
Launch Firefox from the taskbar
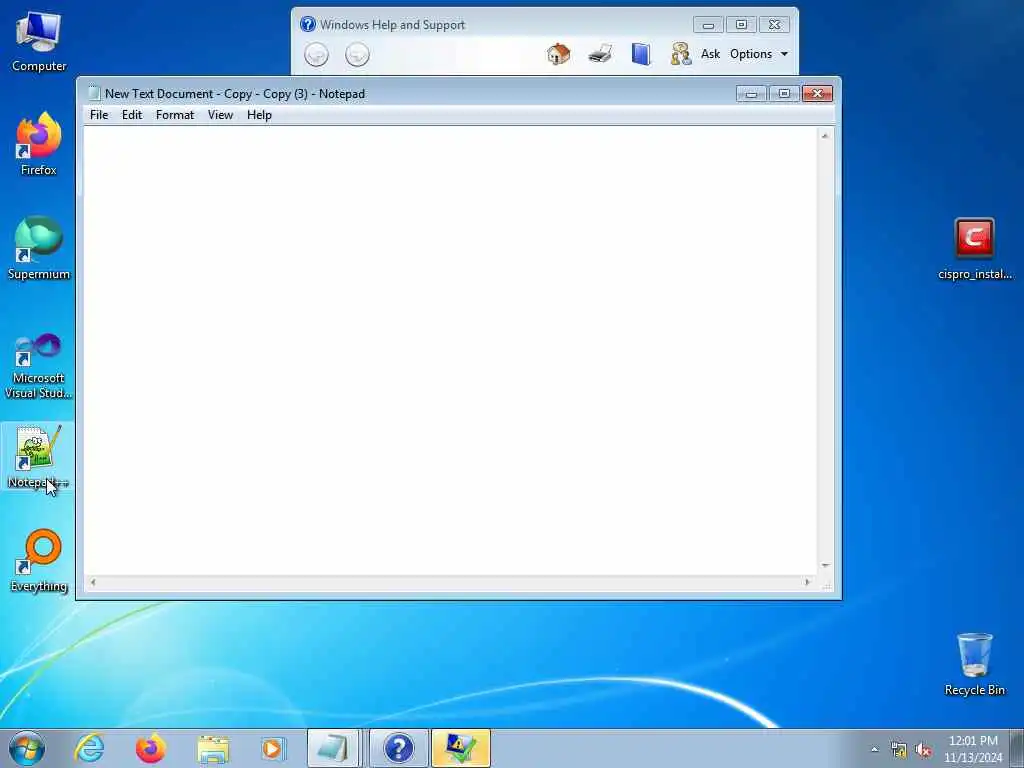coord(150,748)
